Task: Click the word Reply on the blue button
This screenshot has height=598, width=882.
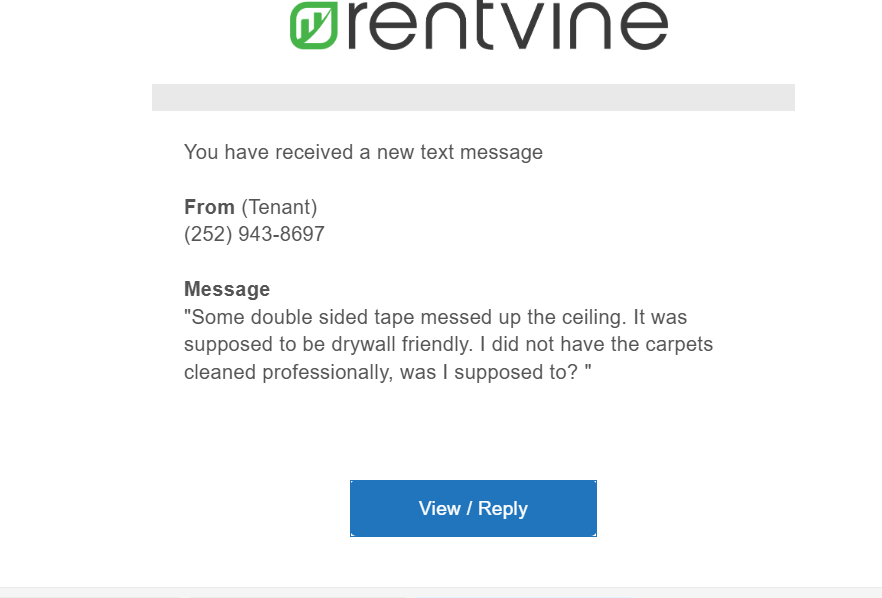Action: [503, 509]
